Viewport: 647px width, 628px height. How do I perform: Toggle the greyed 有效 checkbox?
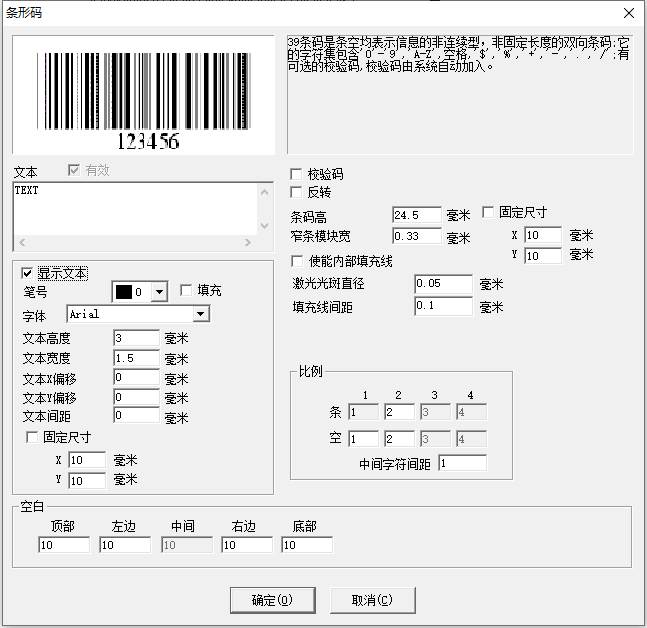tap(74, 170)
